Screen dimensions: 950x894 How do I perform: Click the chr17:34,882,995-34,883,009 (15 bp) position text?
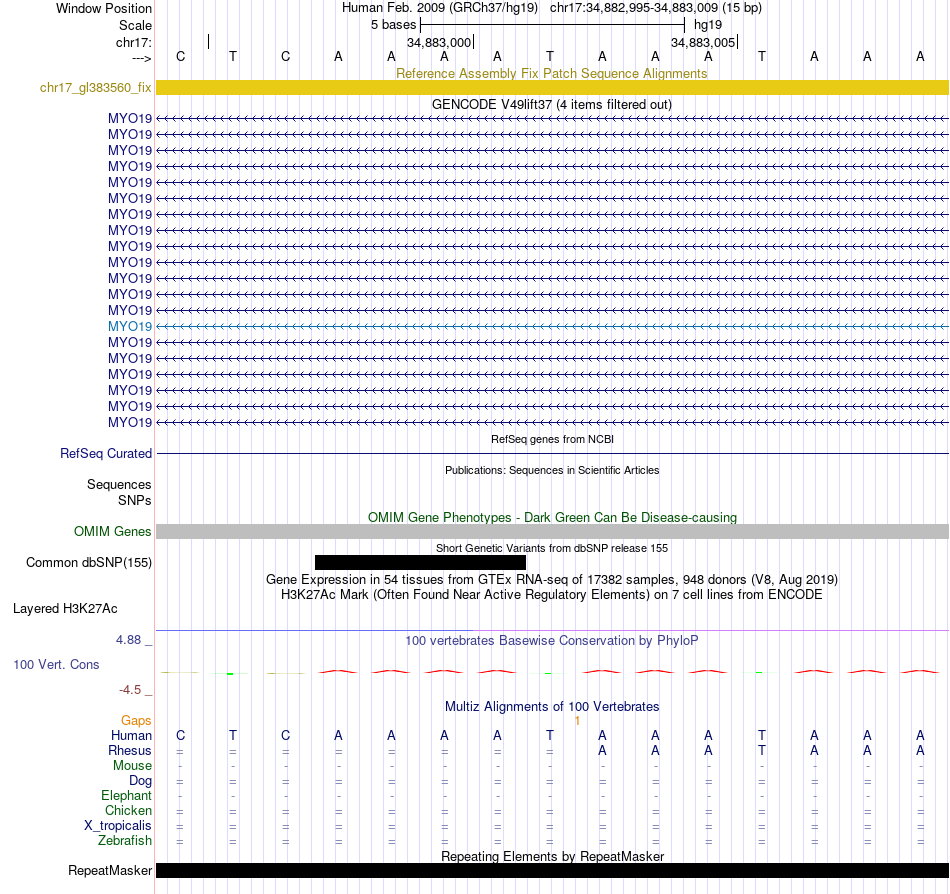pos(656,8)
